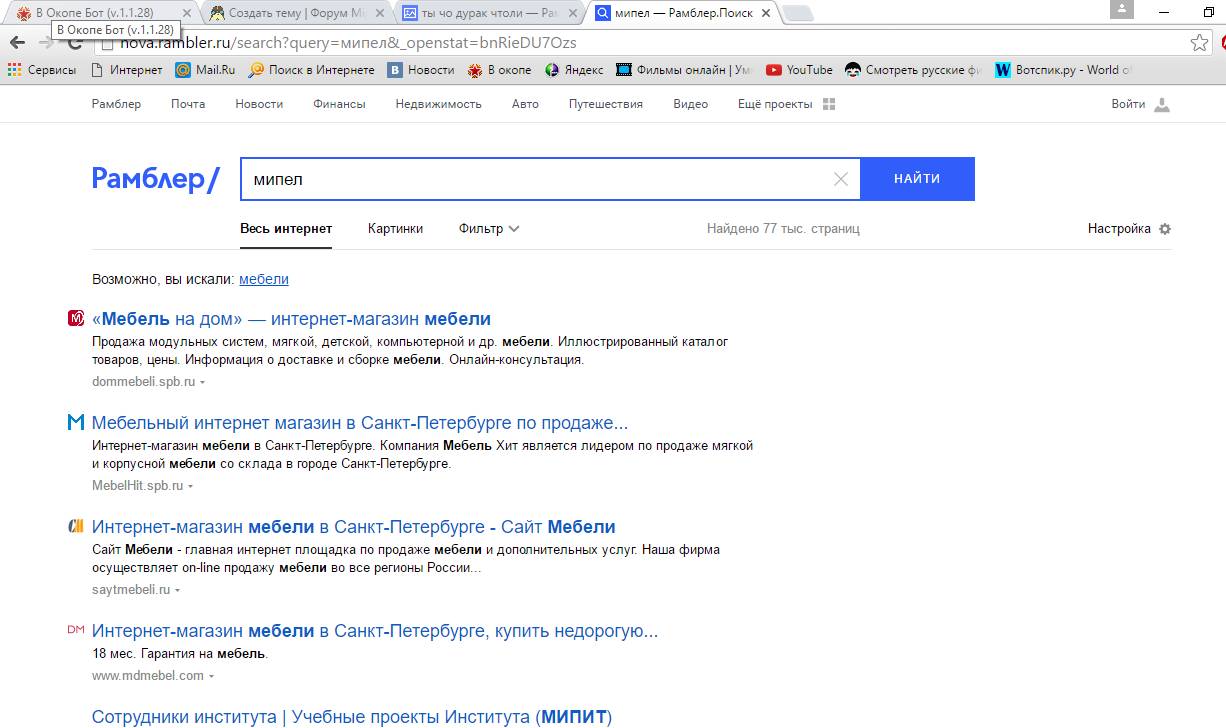
Task: Click the MebelHit result favicon
Action: (x=76, y=422)
